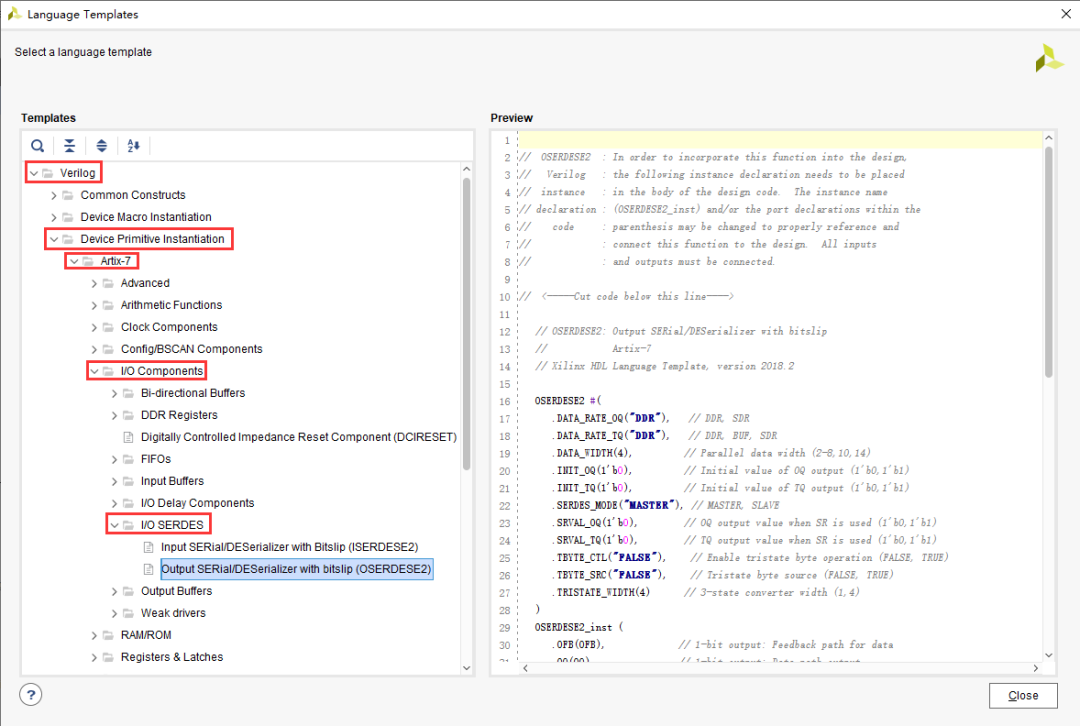Expand the Advanced folder chevron
This screenshot has width=1080, height=726.
click(94, 283)
